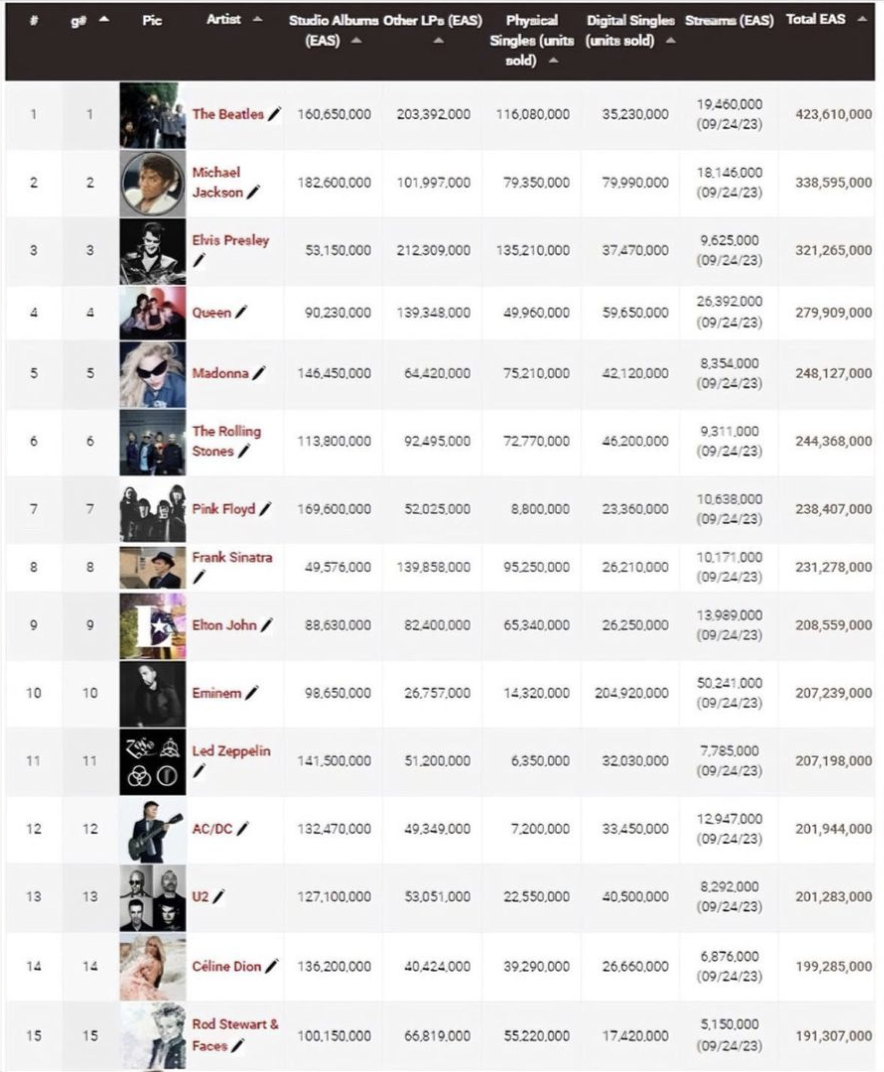Sort table by Artist column arrow
Screen dimensions: 884x1072
point(258,20)
